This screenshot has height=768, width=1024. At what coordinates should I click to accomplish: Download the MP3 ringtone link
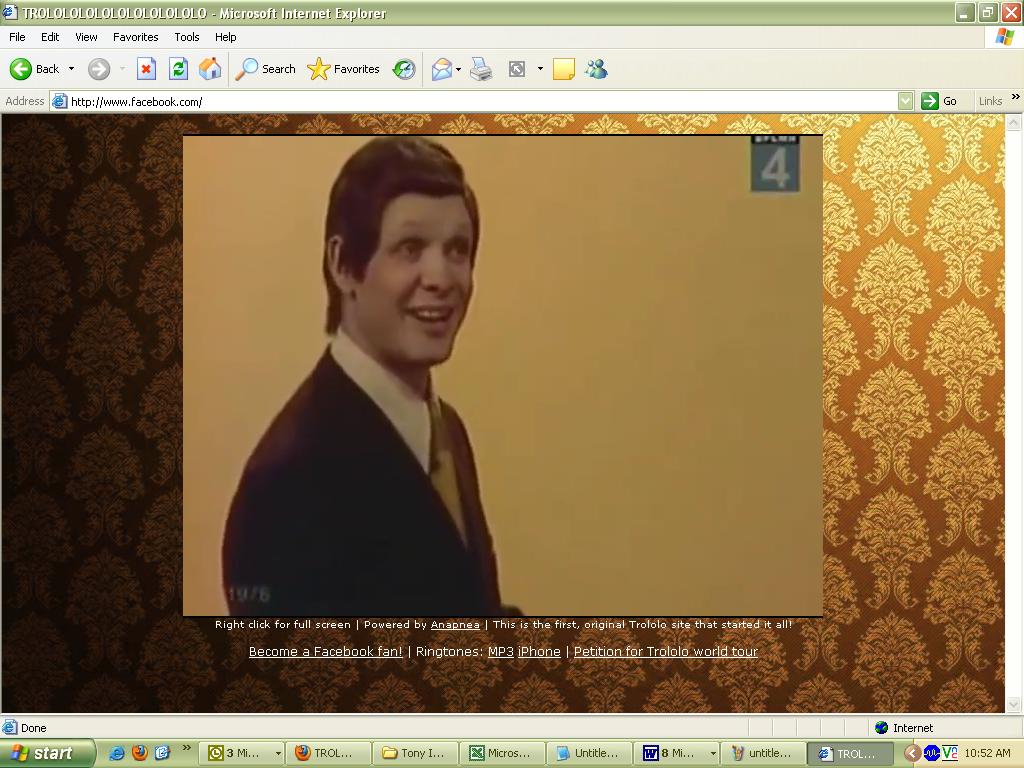pos(501,651)
